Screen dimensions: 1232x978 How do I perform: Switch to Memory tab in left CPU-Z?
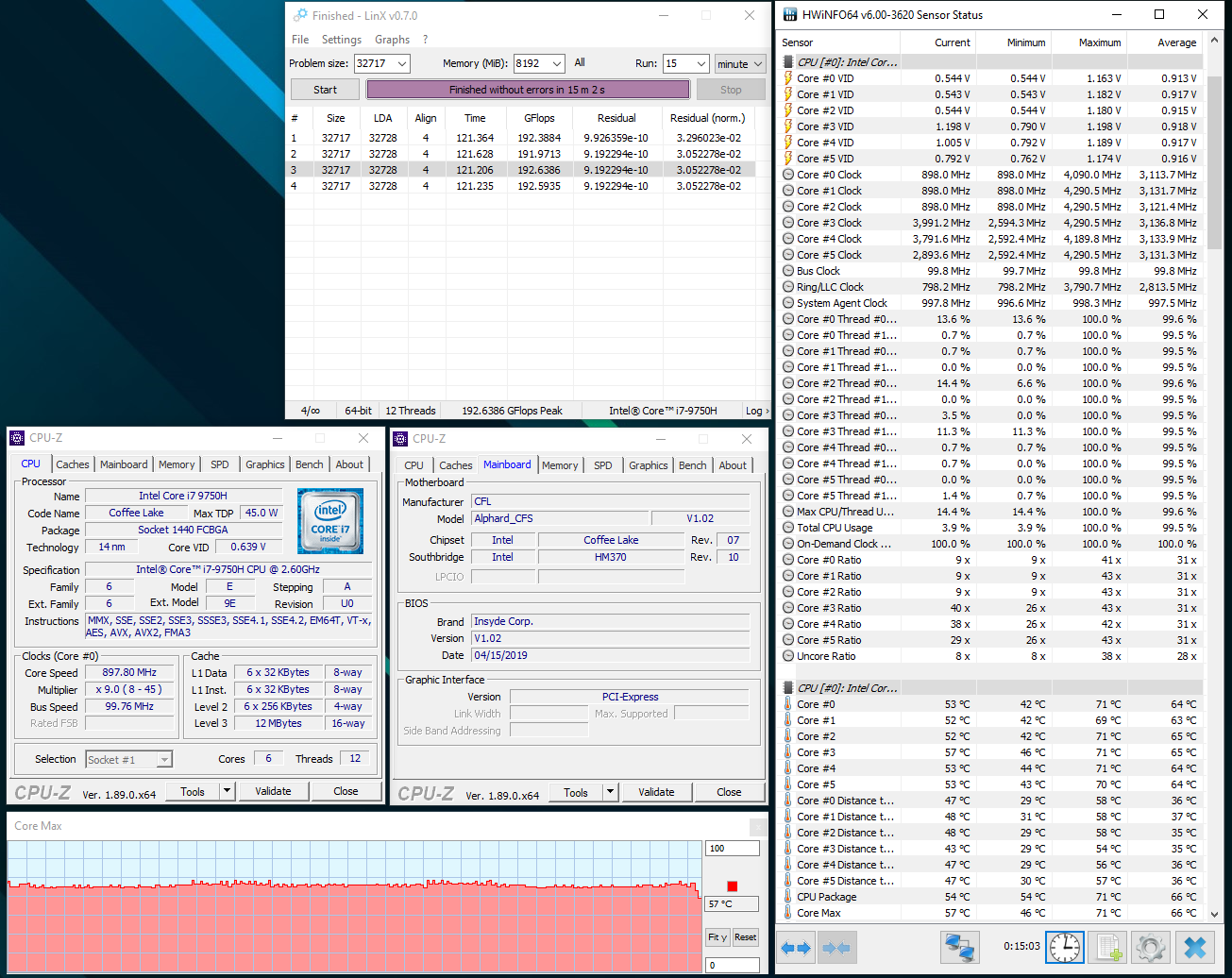(x=177, y=464)
